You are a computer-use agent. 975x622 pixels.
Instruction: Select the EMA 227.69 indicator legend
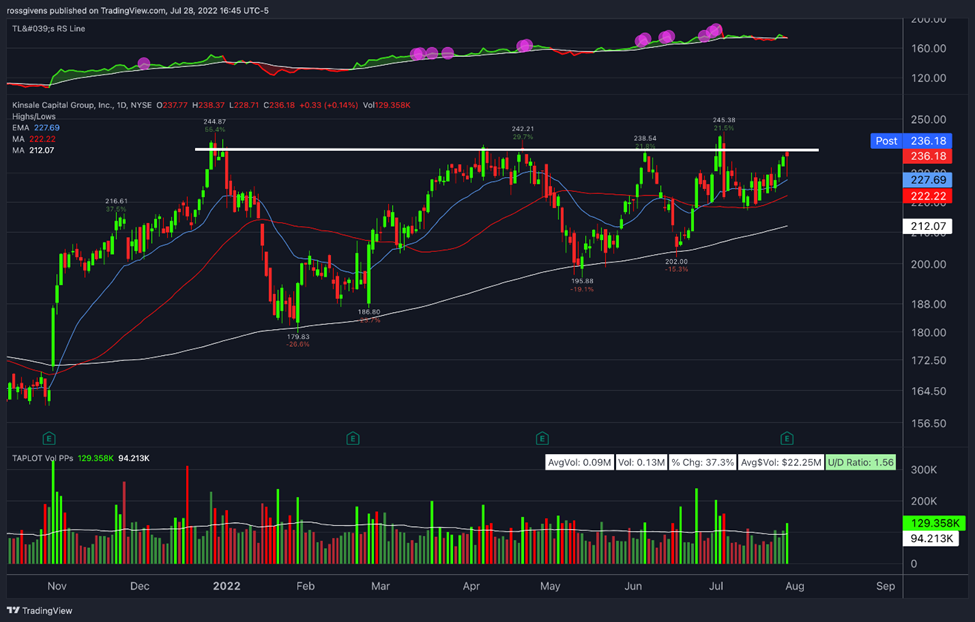(x=35, y=128)
